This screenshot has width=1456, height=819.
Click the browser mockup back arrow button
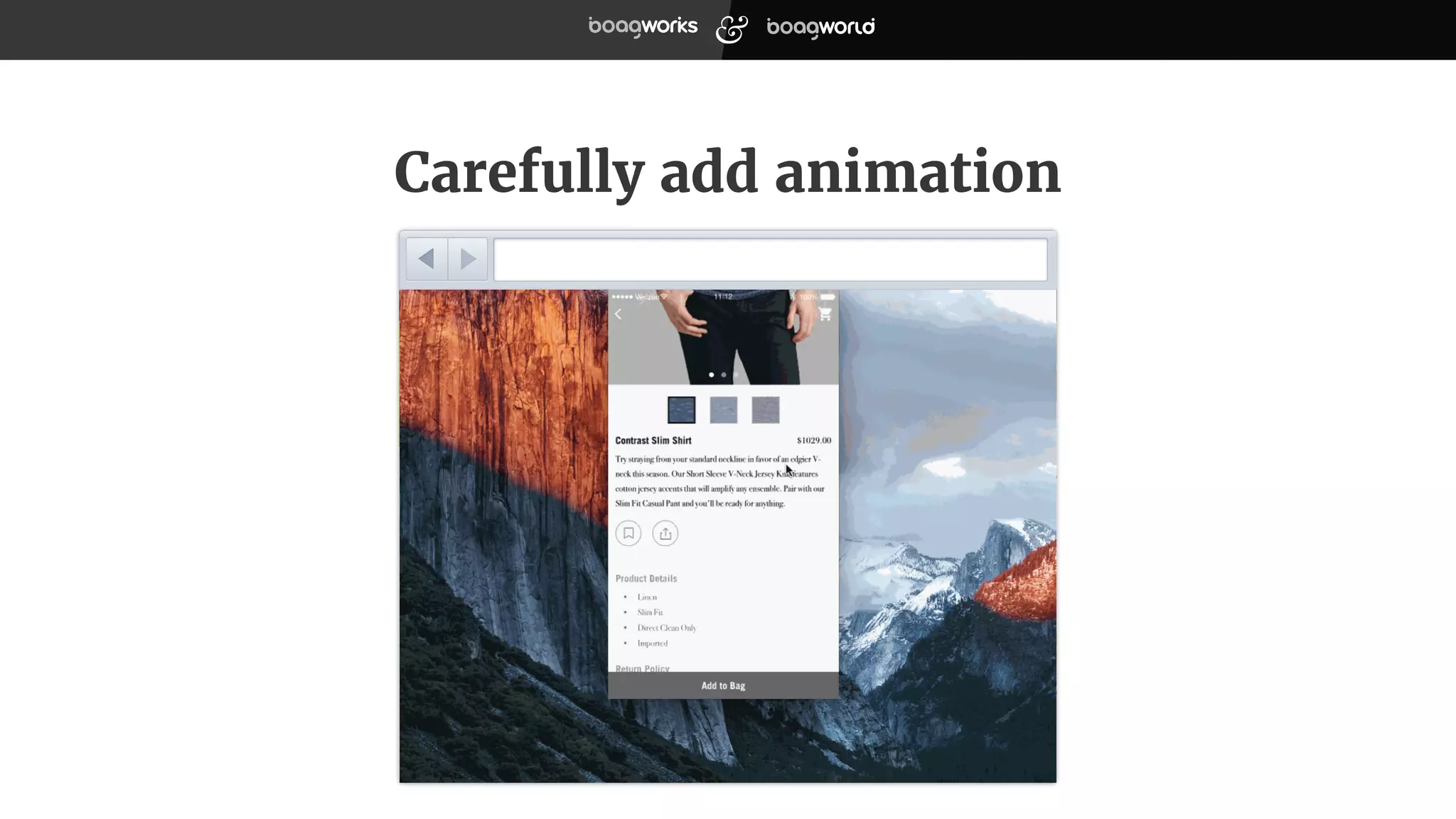[x=427, y=259]
